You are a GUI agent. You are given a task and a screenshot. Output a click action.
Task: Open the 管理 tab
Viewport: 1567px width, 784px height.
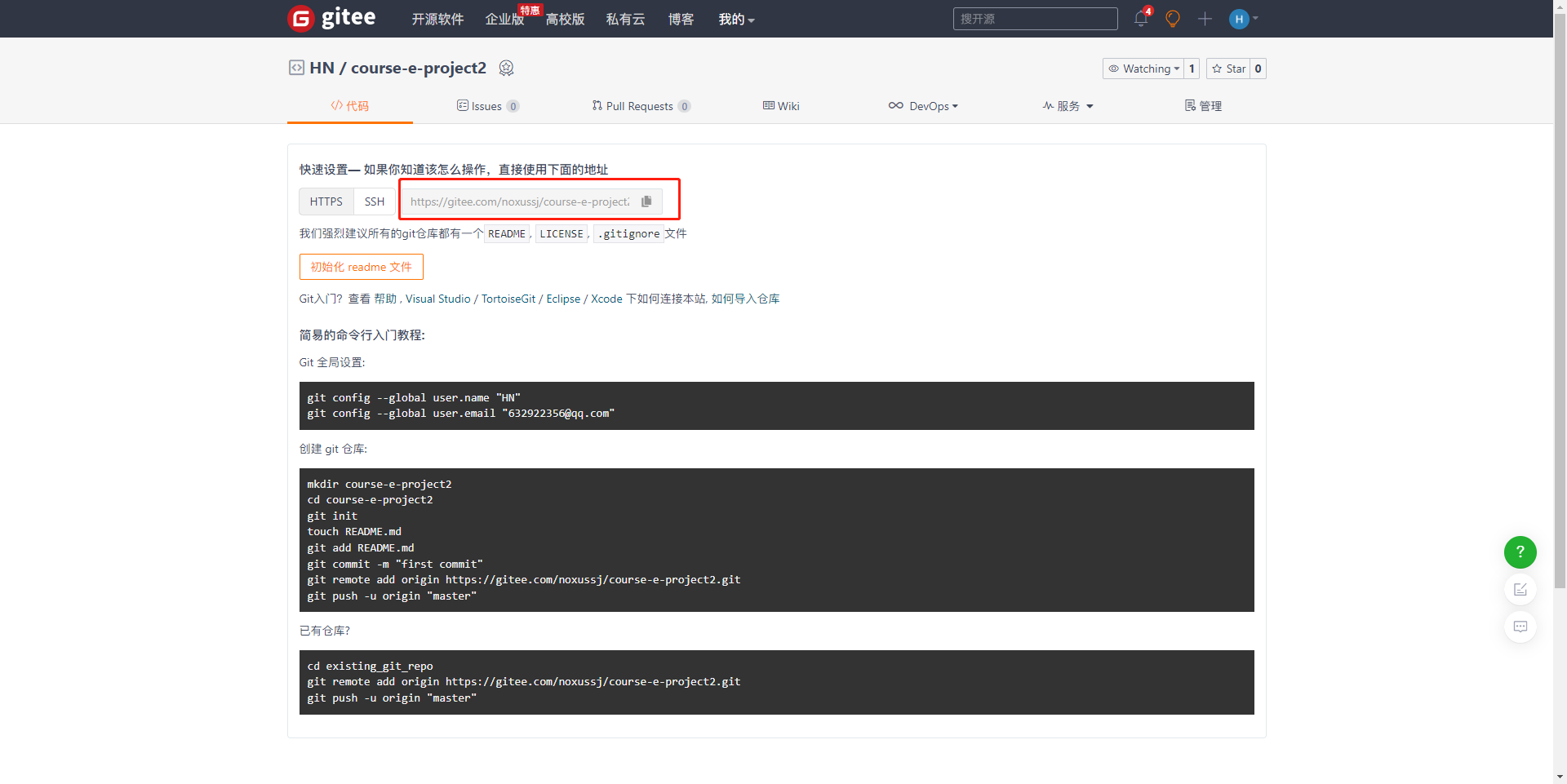(1203, 106)
